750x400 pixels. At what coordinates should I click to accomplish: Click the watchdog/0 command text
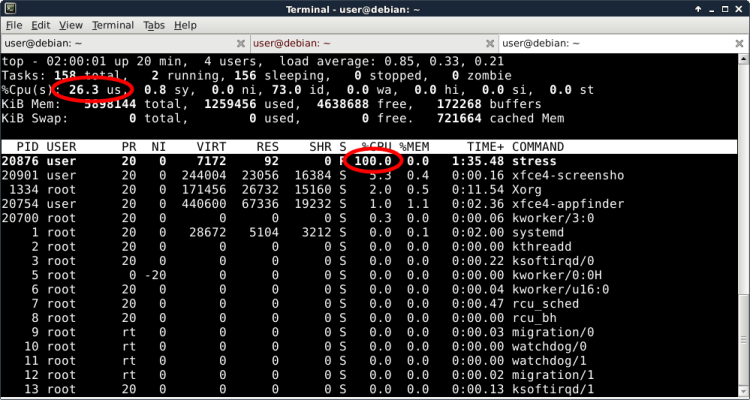[549, 346]
